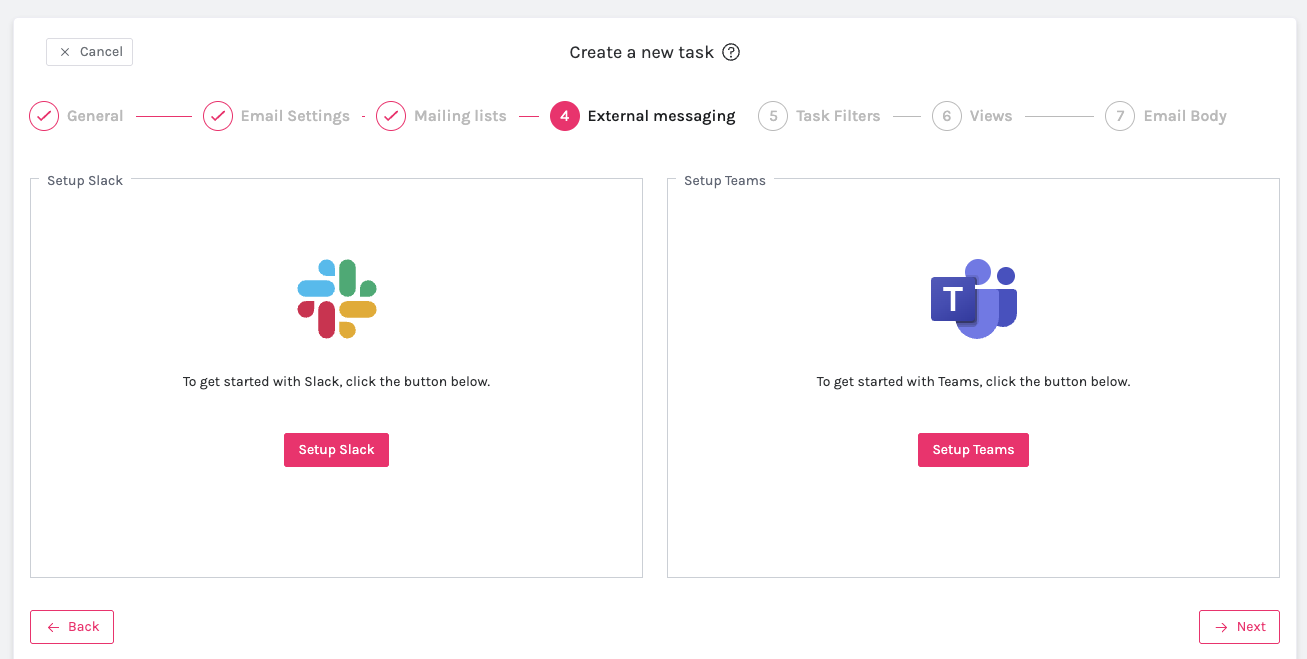
Task: Click the step 5 number circle
Action: click(x=773, y=116)
